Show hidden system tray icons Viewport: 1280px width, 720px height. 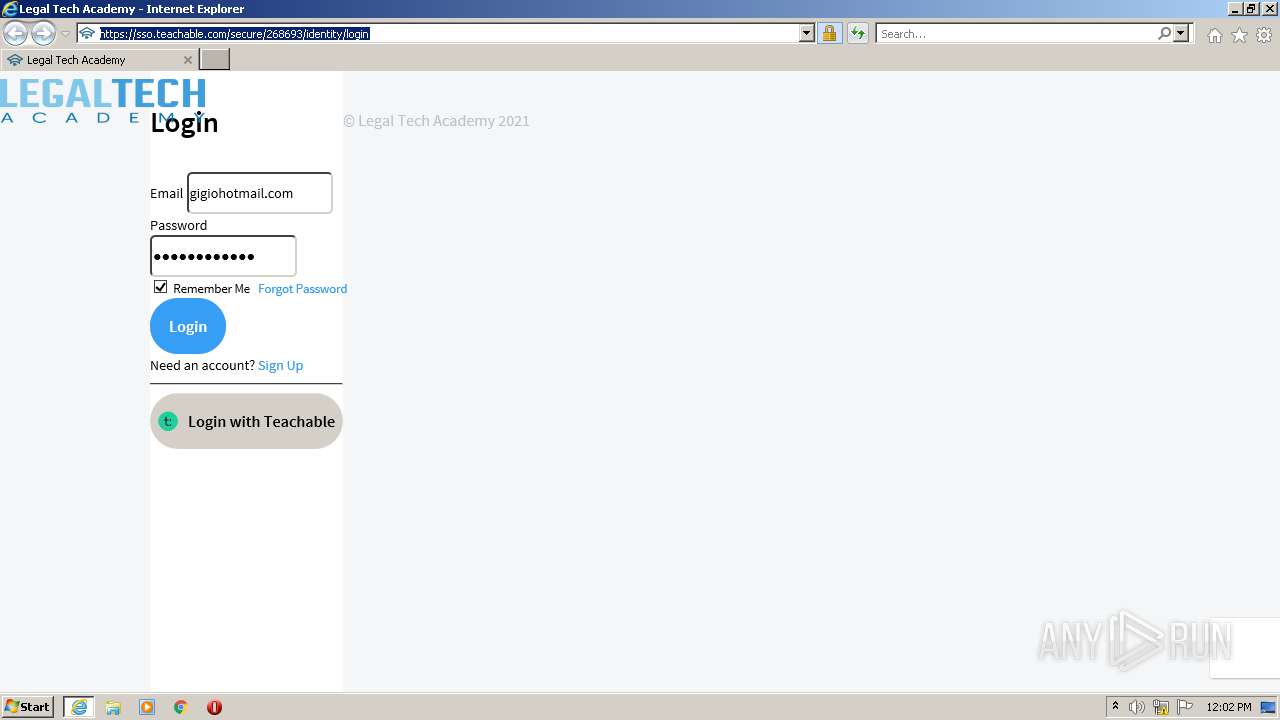1115,707
